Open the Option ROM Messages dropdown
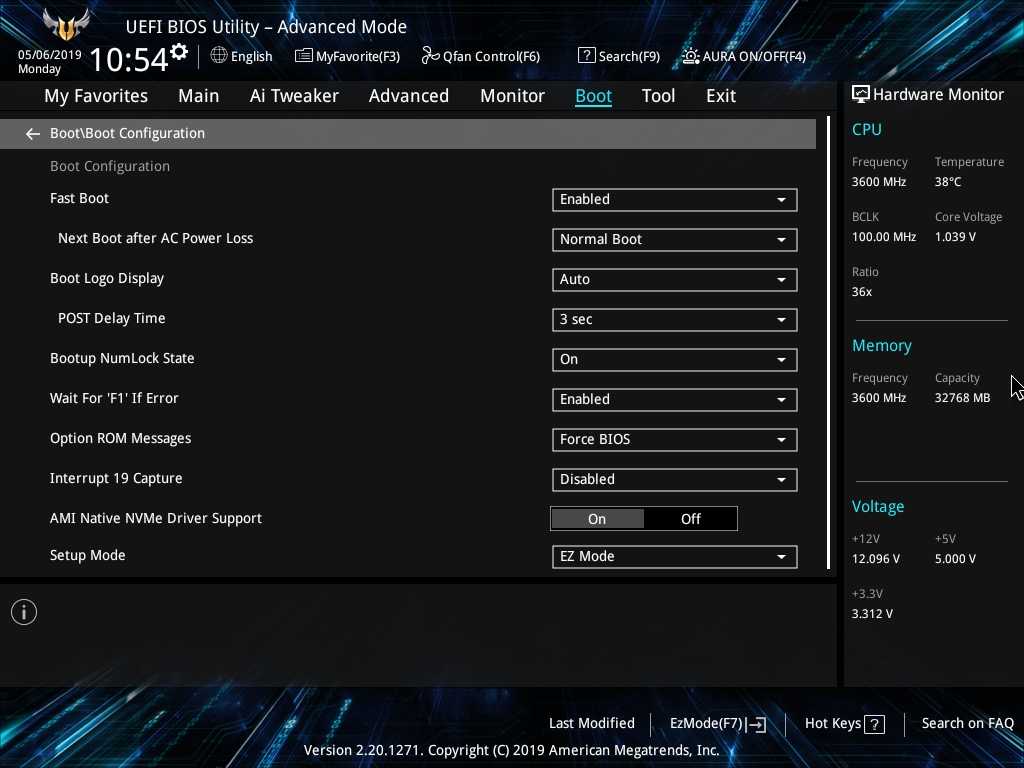Image resolution: width=1024 pixels, height=768 pixels. pyautogui.click(x=675, y=440)
